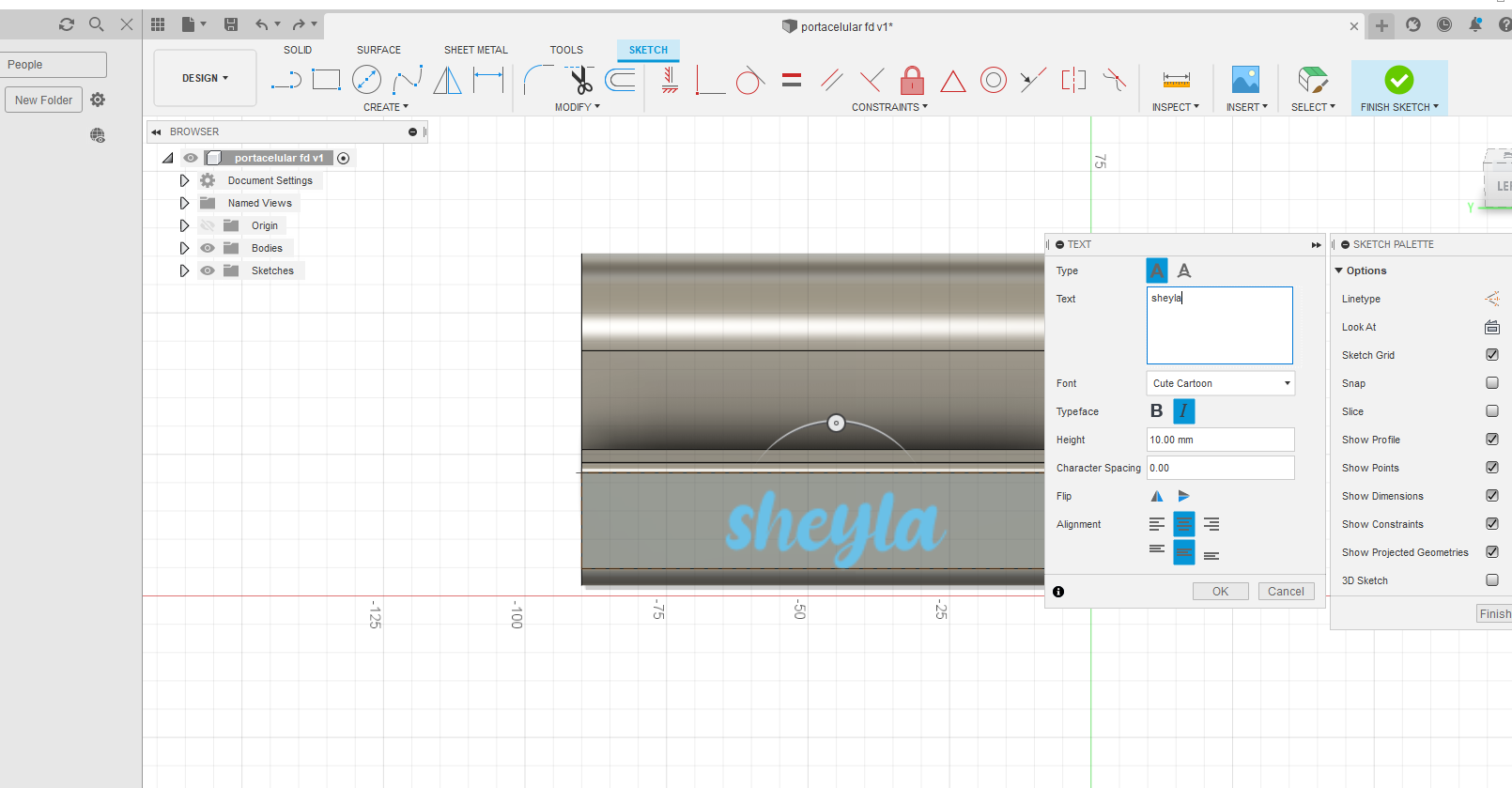Toggle the Show Profile checkbox
Image resolution: width=1512 pixels, height=788 pixels.
[1492, 440]
